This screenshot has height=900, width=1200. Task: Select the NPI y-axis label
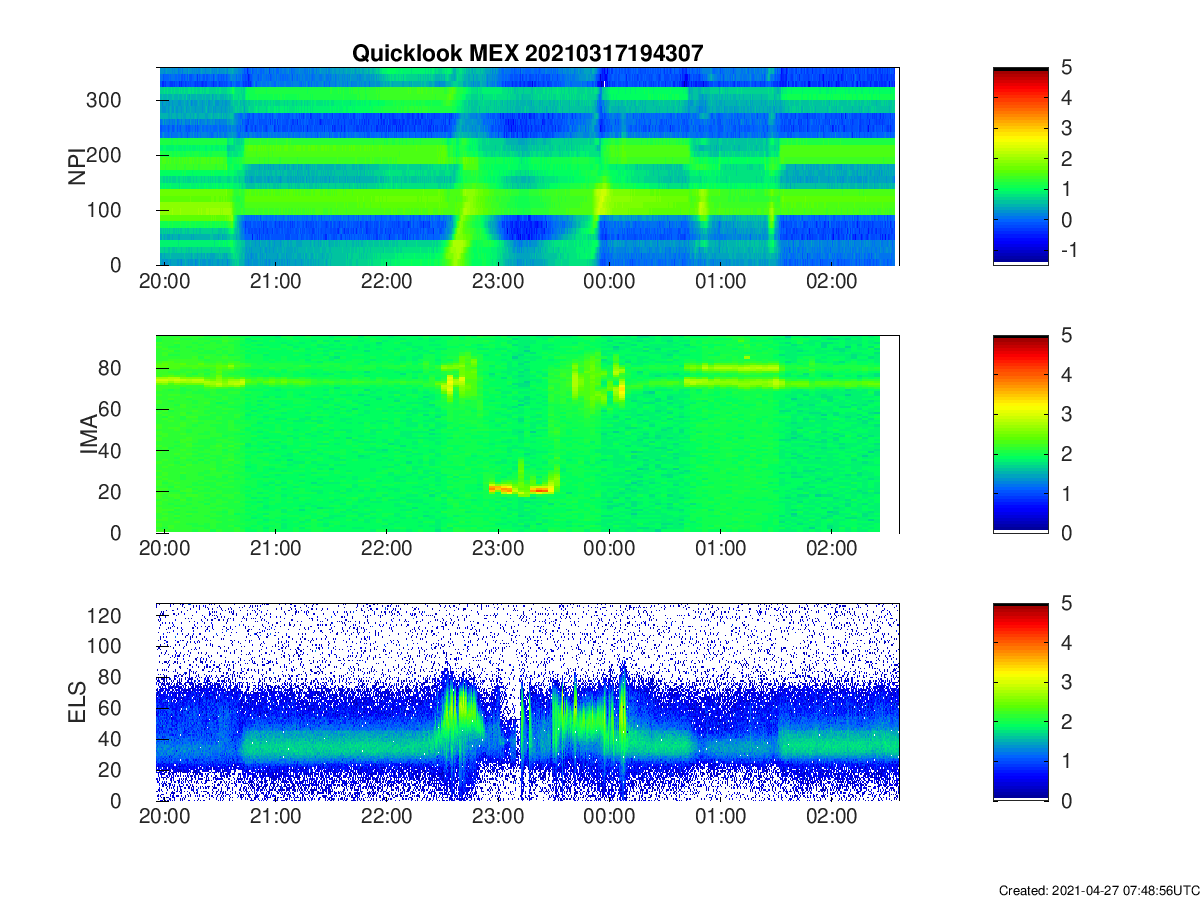coord(76,167)
